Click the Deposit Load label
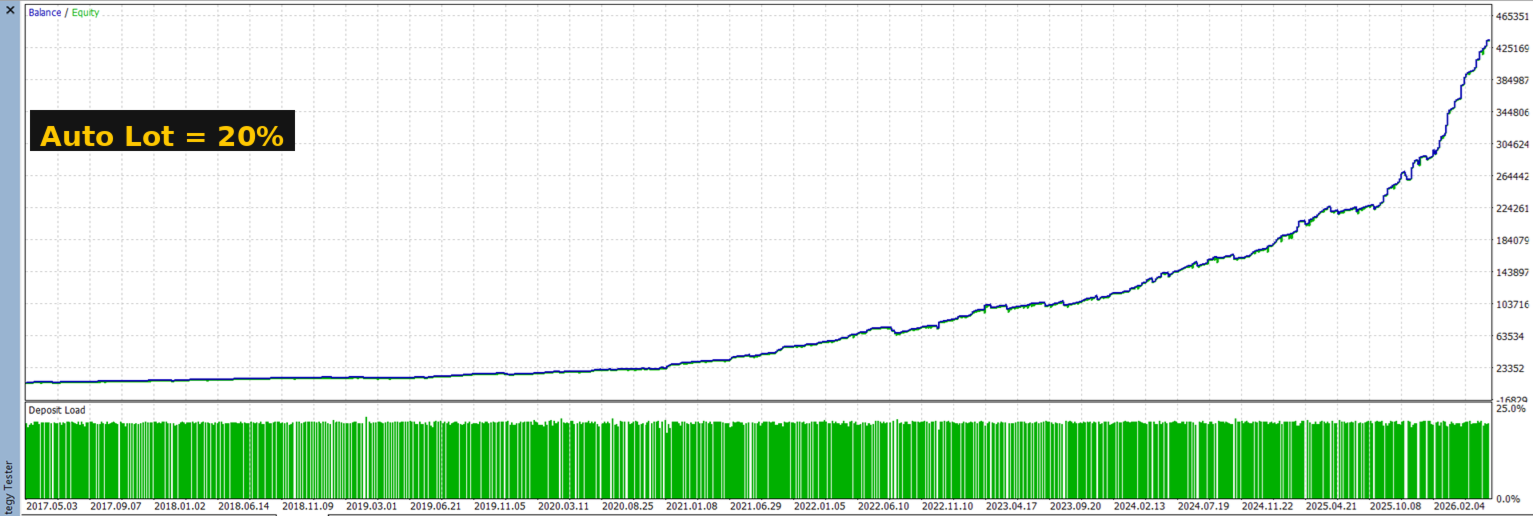1533x516 pixels. coord(56,410)
